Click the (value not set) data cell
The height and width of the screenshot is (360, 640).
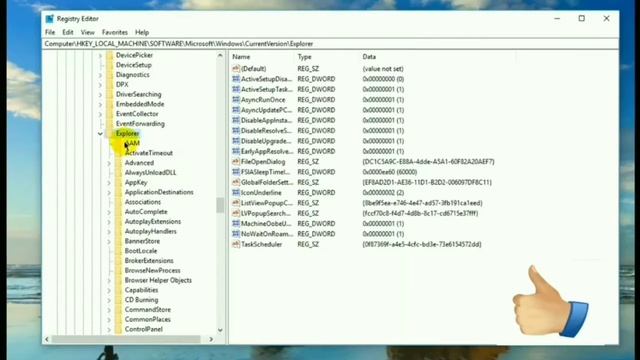click(383, 69)
